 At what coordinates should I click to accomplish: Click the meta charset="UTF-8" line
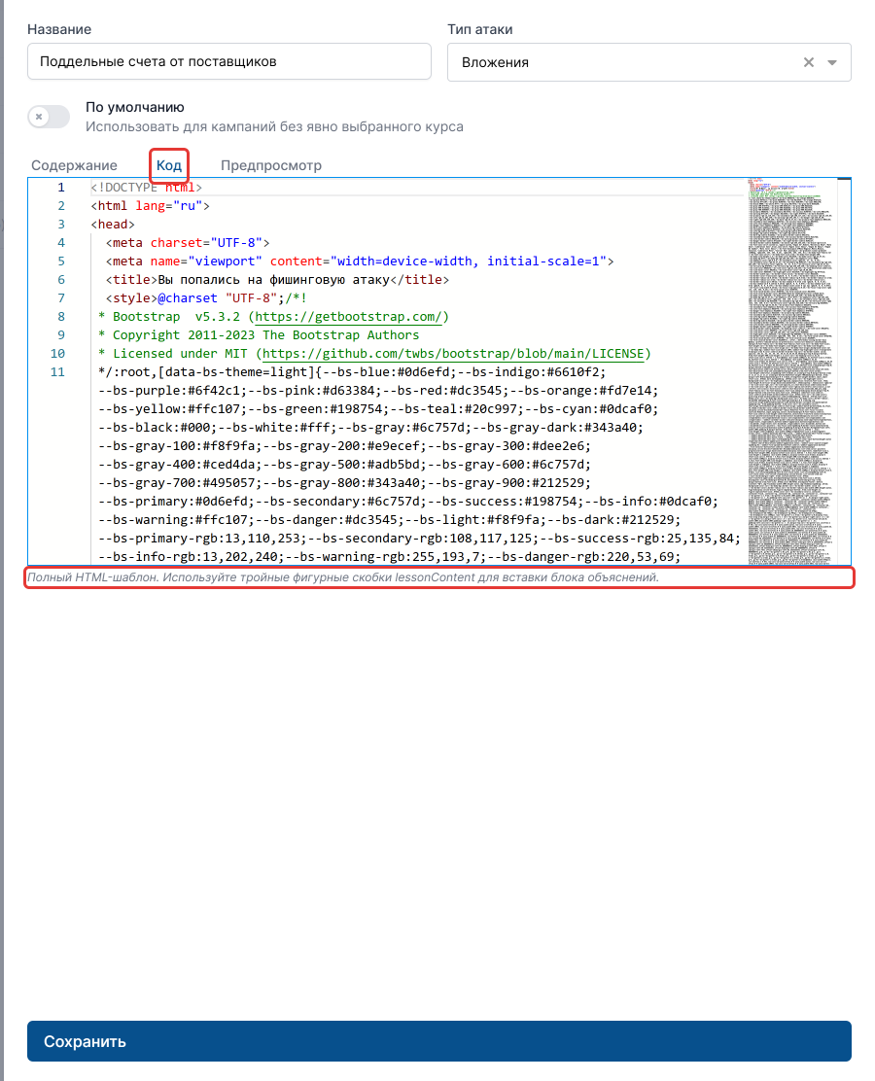click(188, 243)
